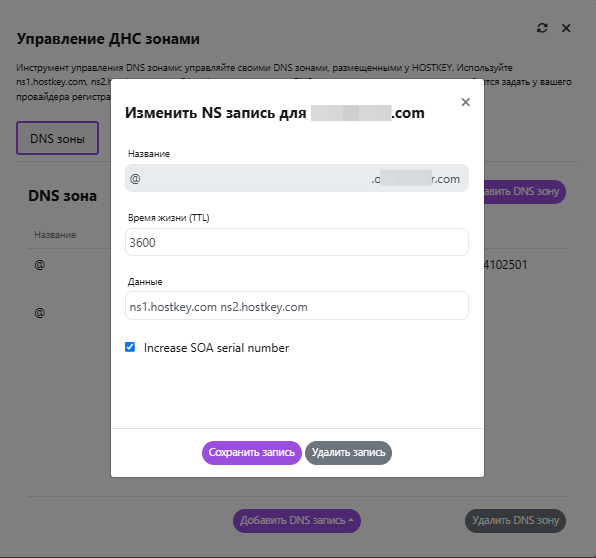Click the DNS зона section heading
The height and width of the screenshot is (558, 596).
click(x=62, y=196)
